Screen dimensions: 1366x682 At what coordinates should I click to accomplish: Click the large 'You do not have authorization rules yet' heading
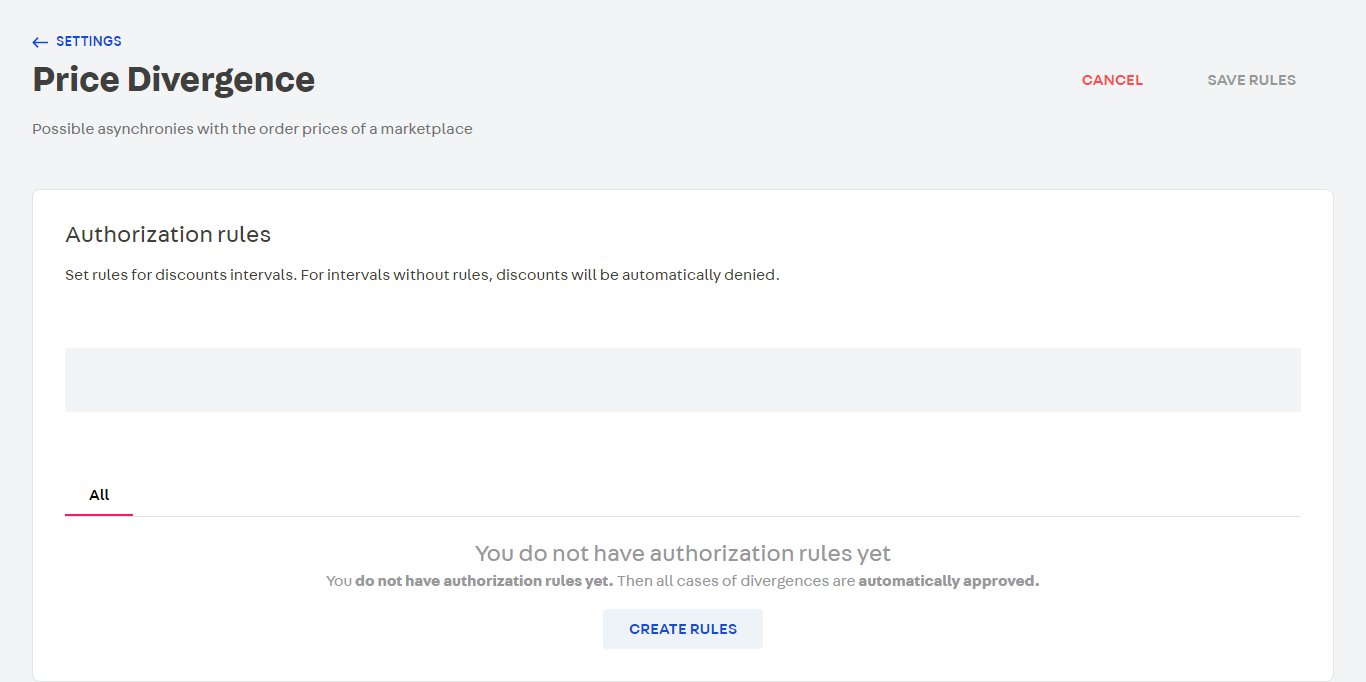coord(683,553)
